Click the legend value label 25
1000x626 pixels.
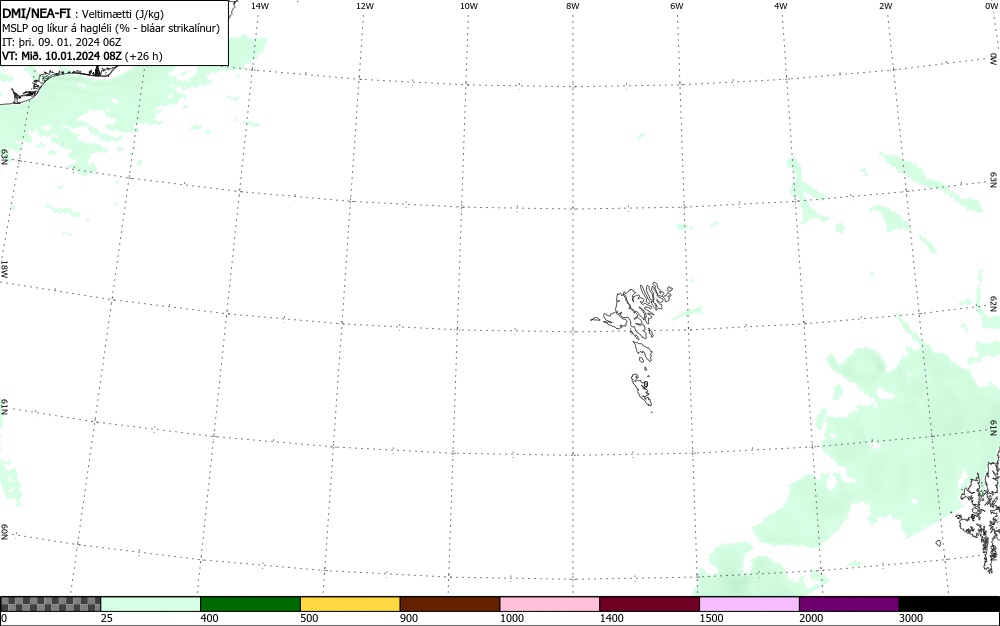pyautogui.click(x=107, y=618)
